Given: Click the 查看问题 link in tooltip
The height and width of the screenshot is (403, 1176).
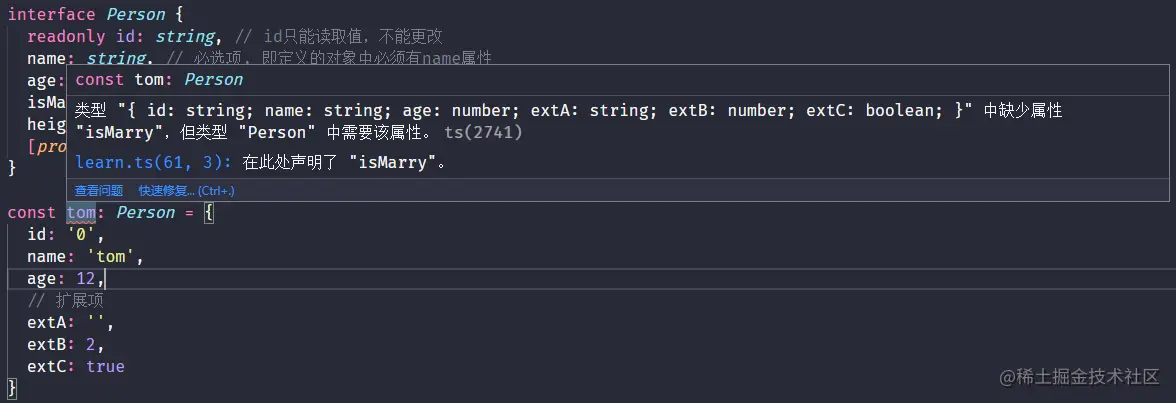Looking at the screenshot, I should (x=99, y=190).
